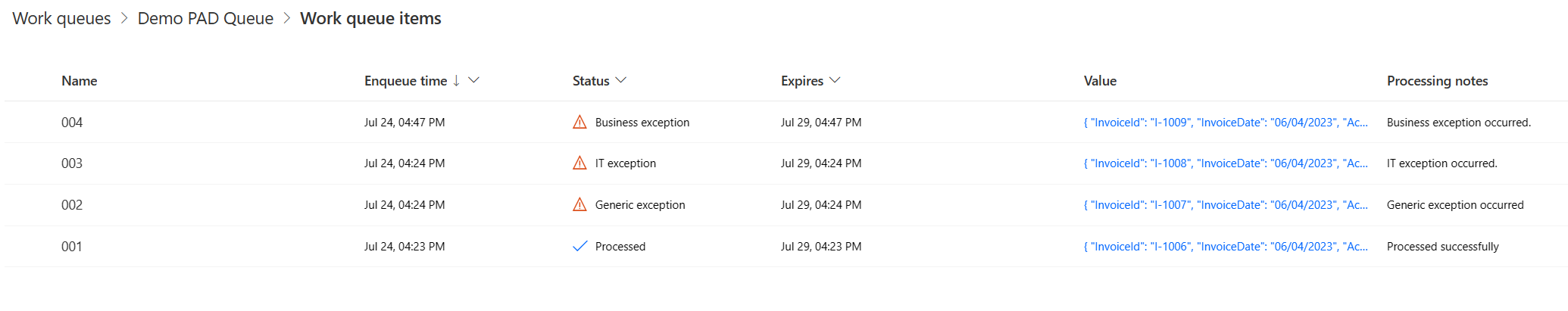
Task: Open the value link for invoice I-1006
Action: pos(1225,247)
